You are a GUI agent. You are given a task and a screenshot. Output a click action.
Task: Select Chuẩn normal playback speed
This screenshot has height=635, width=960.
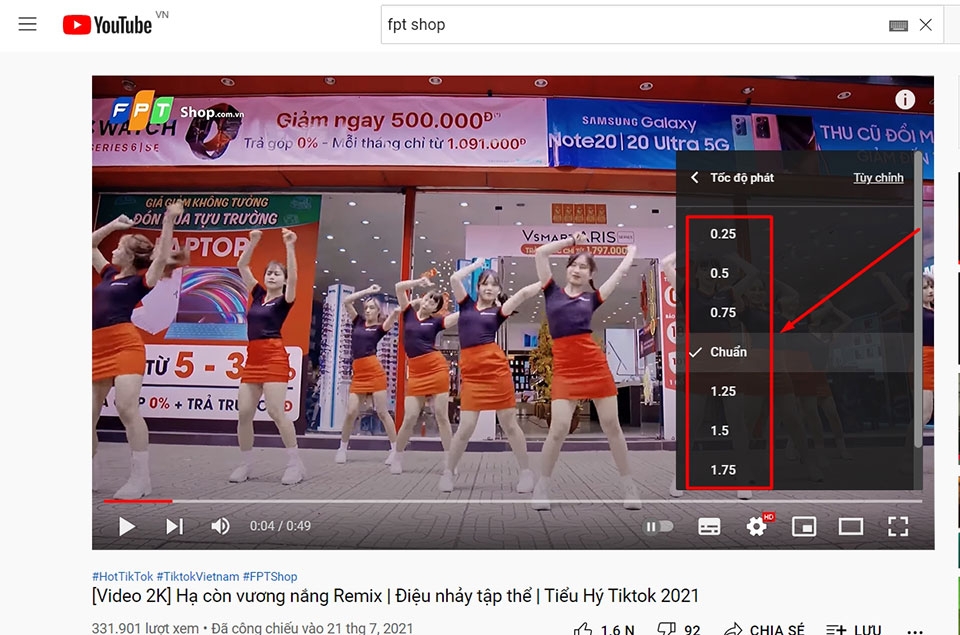point(795,352)
